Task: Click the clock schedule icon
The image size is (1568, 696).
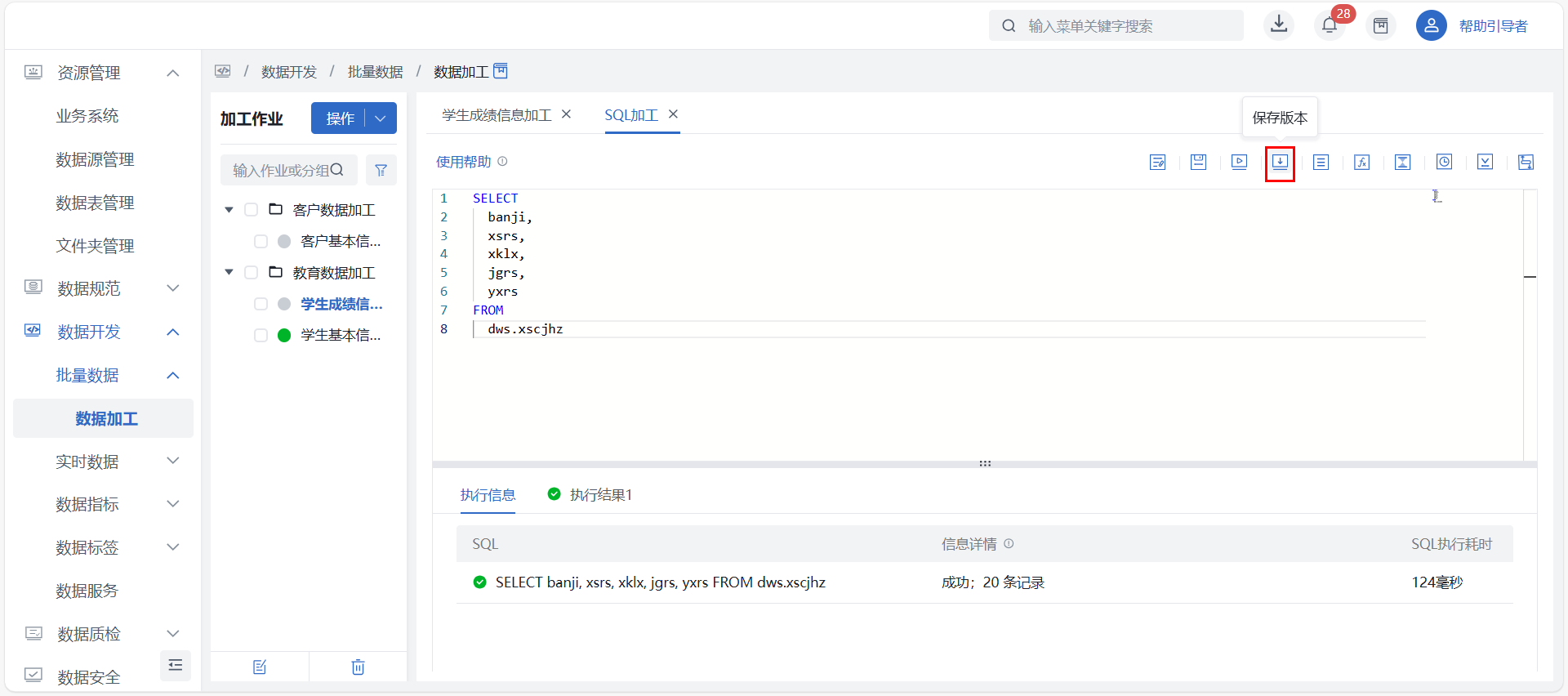Action: [1444, 162]
